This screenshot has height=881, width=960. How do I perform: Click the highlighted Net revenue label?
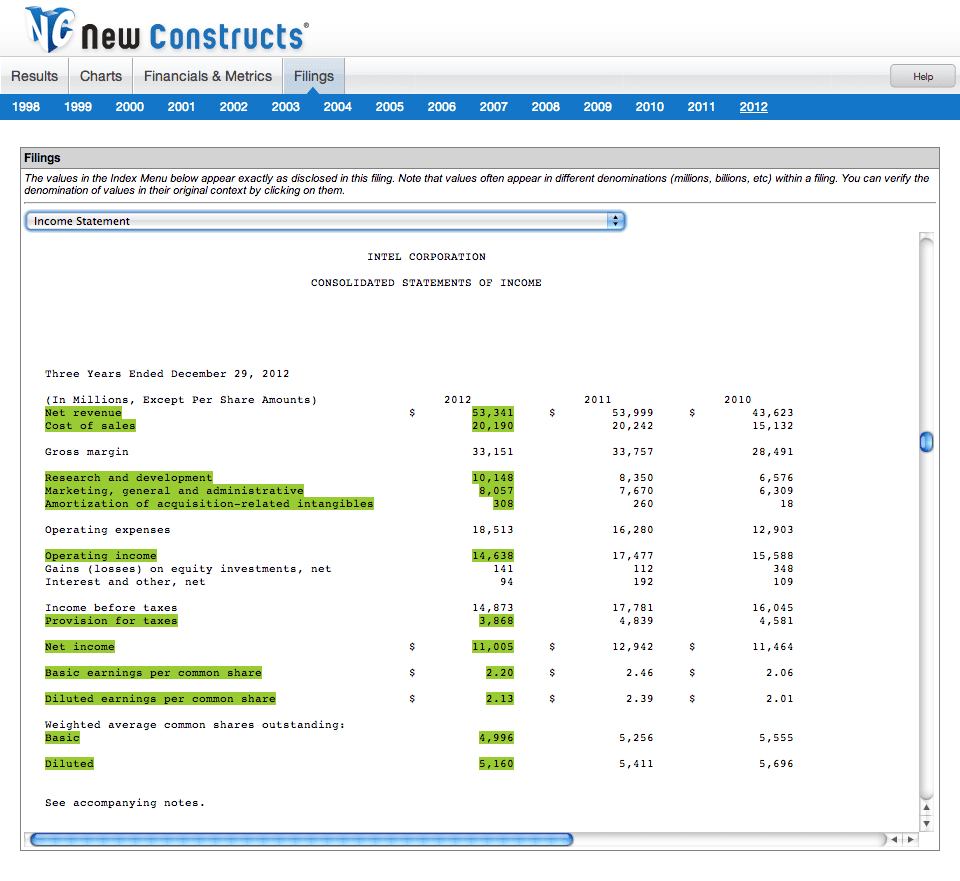click(83, 413)
